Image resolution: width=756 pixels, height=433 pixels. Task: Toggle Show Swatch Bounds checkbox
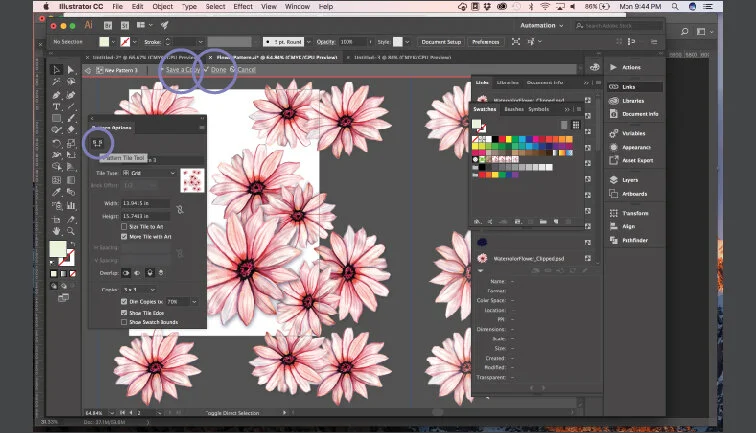click(124, 322)
